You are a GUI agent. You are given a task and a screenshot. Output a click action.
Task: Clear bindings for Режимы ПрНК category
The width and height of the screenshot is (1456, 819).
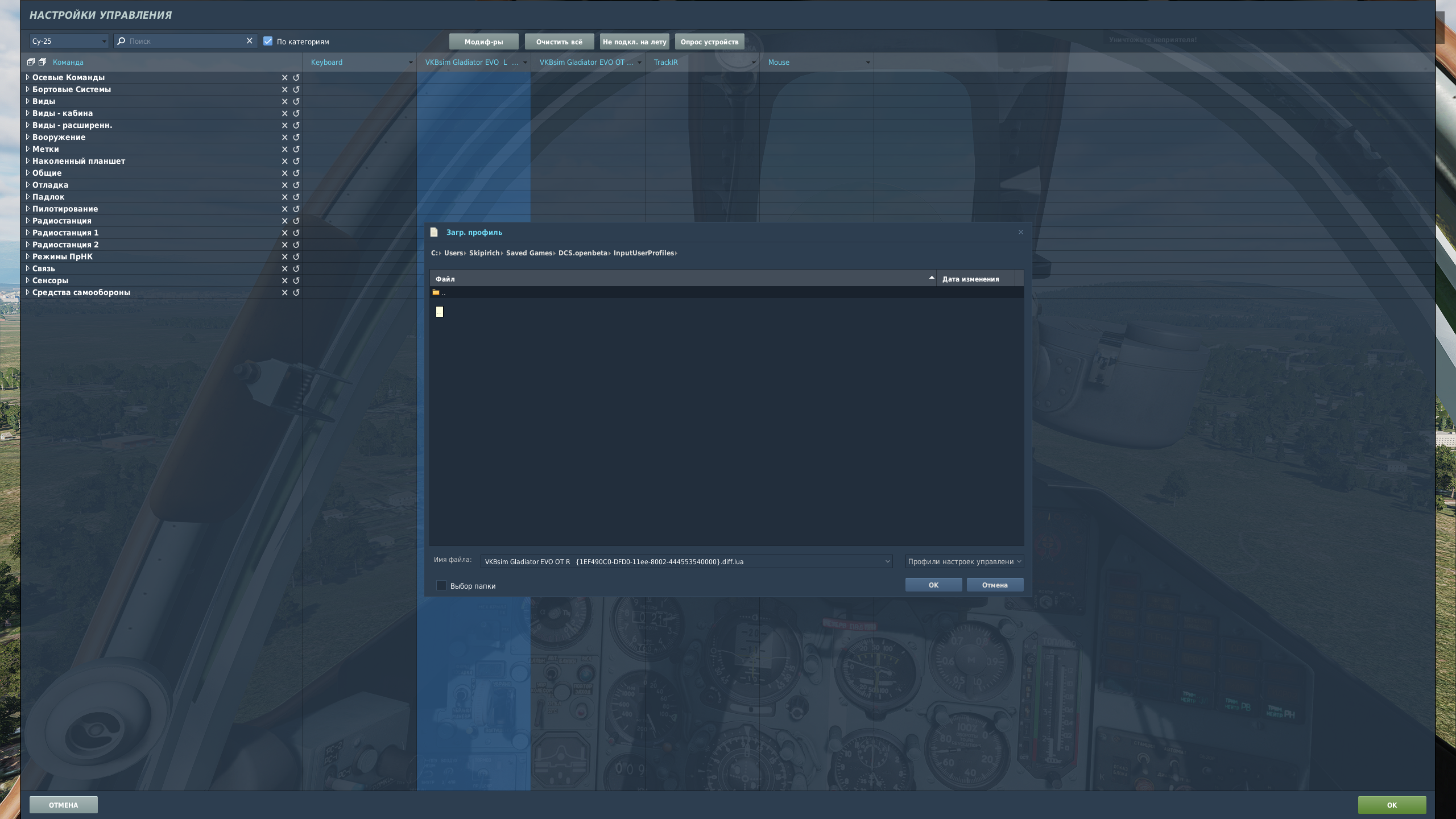coord(284,257)
